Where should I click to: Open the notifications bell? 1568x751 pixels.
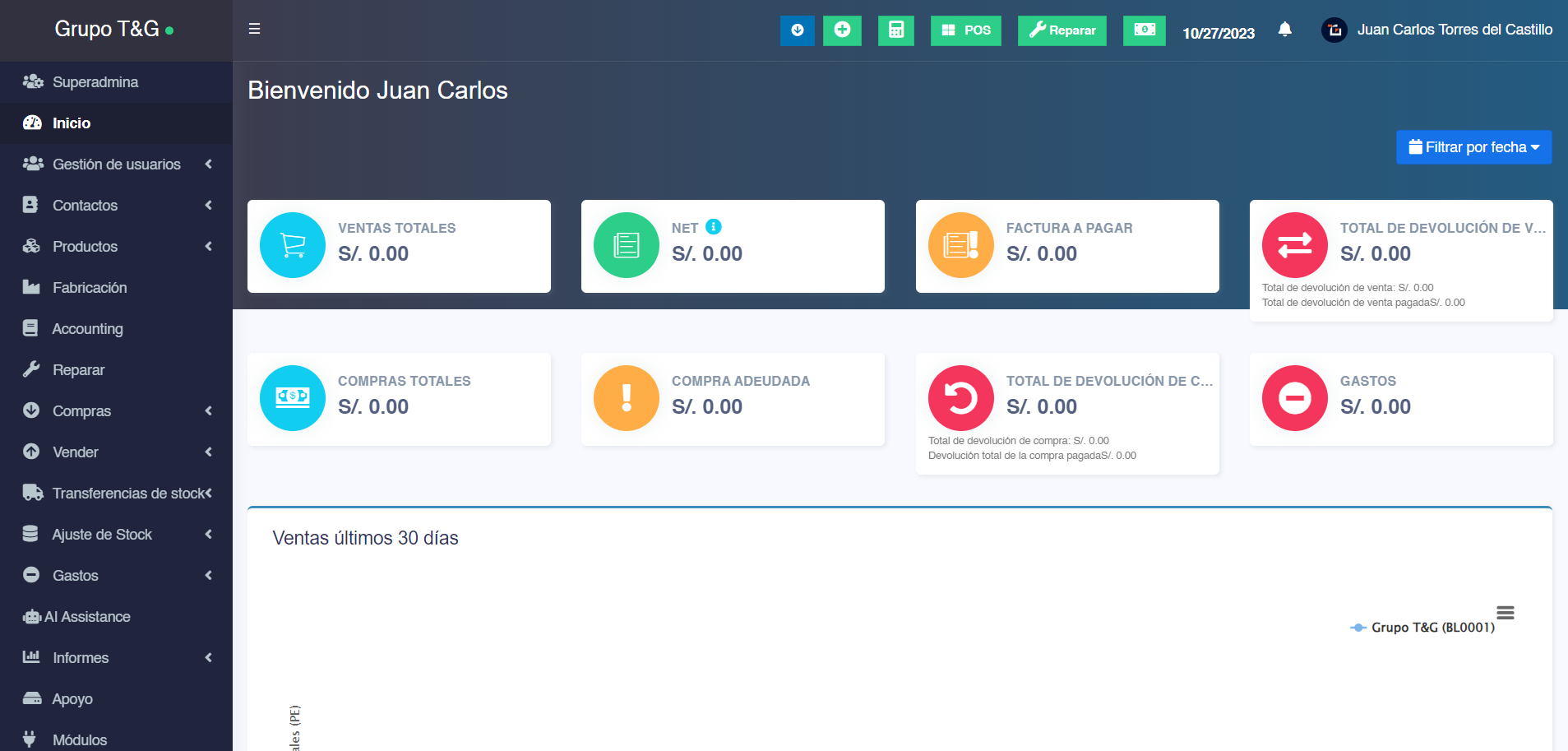(1284, 30)
